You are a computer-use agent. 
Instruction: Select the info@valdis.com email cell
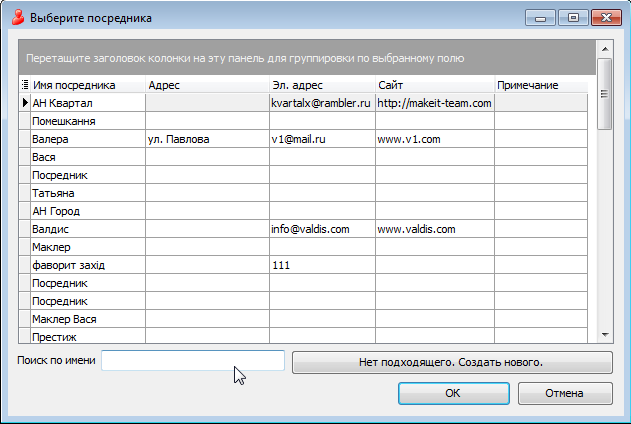[x=321, y=229]
